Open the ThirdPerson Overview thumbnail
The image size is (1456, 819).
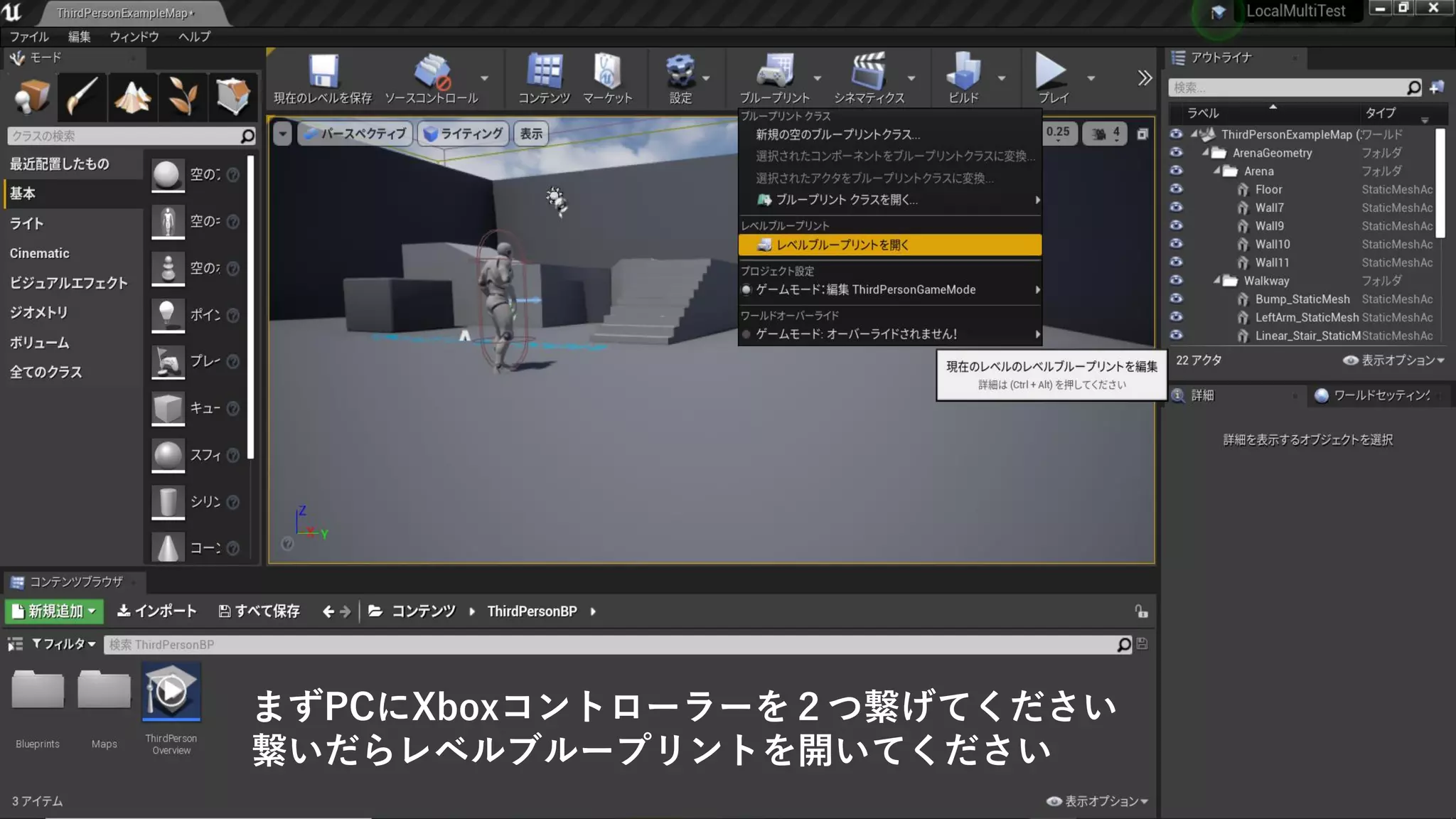[x=171, y=692]
